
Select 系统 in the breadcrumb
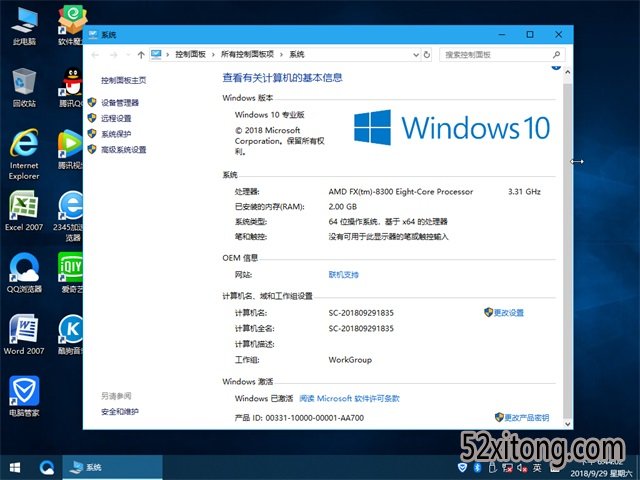pos(297,55)
